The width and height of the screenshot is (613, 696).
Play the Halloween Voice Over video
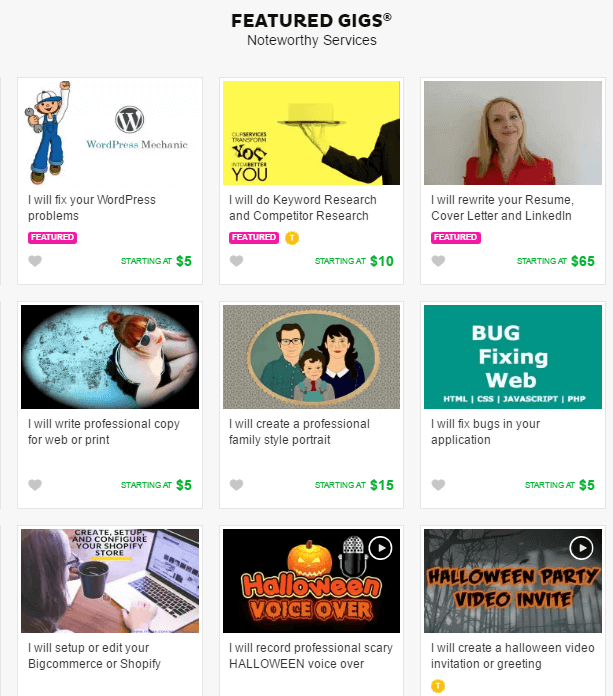(380, 548)
